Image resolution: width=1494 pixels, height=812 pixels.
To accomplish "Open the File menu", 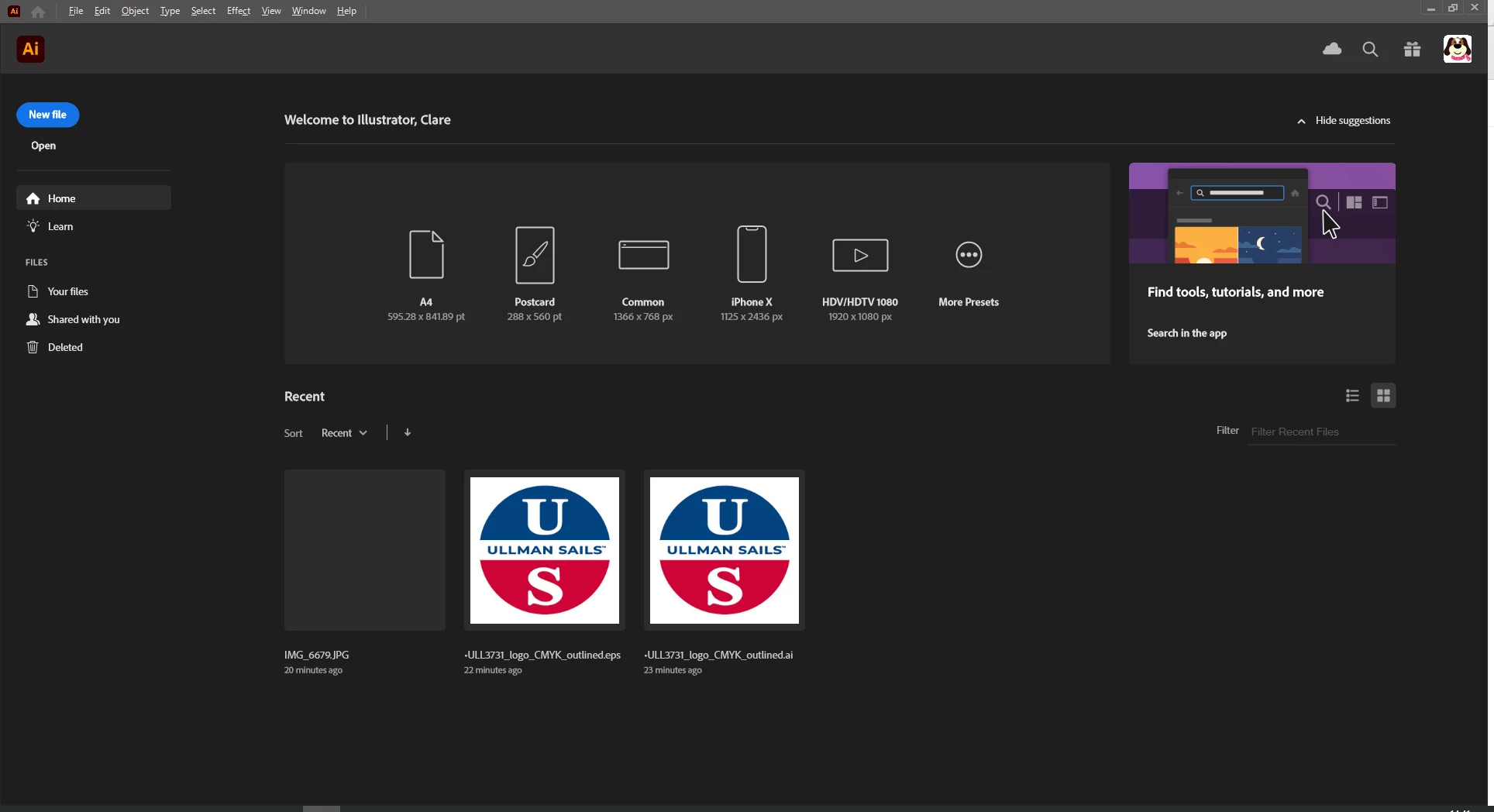I will point(75,11).
